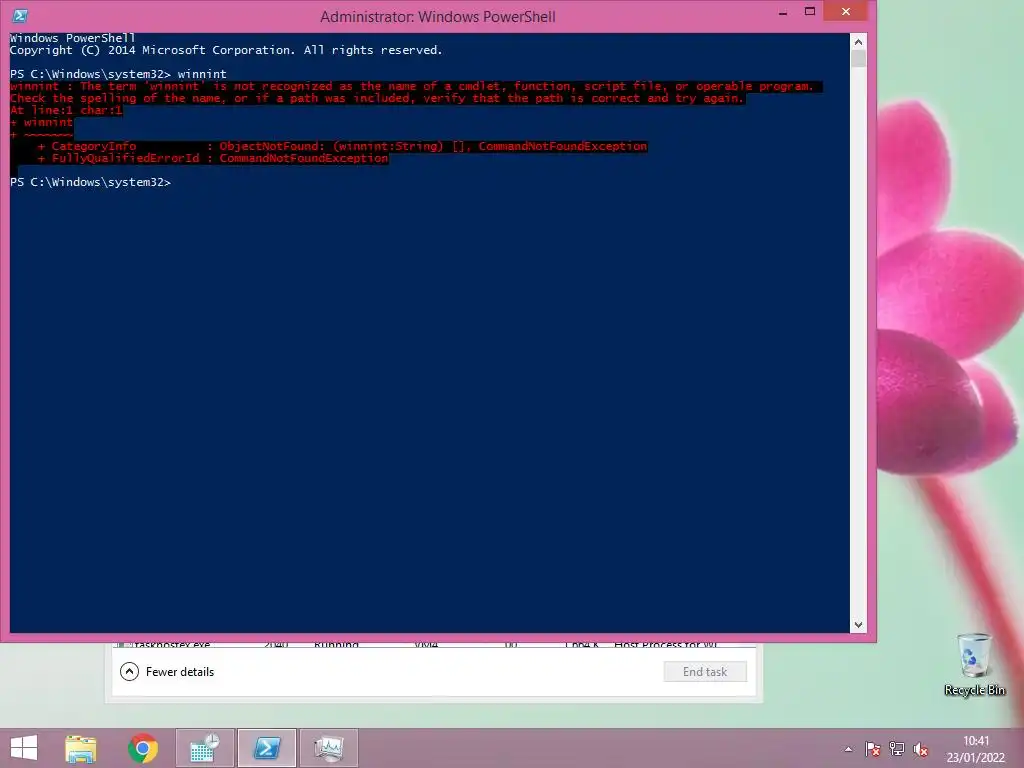The height and width of the screenshot is (768, 1024).
Task: Launch Google Chrome from the taskbar
Action: coord(143,748)
